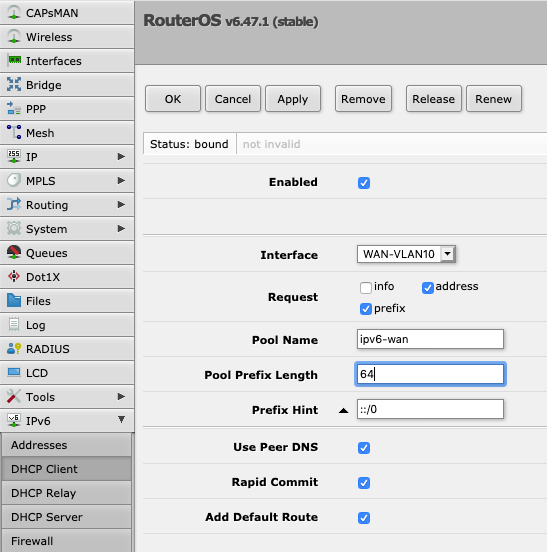The width and height of the screenshot is (547, 552).
Task: Click the green Interfaces card icon
Action: (14, 60)
